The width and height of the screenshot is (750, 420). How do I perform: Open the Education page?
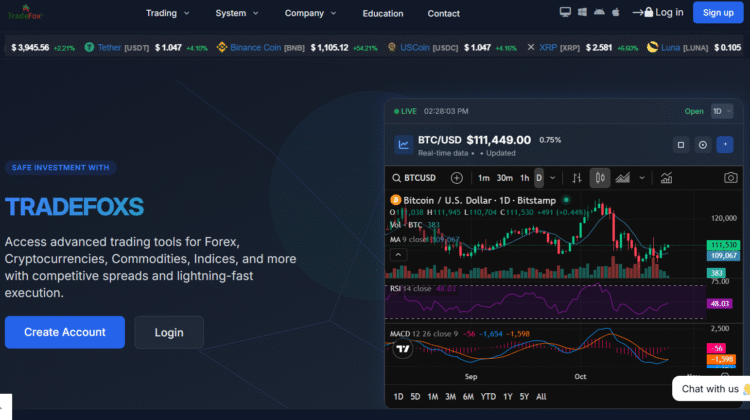(383, 13)
